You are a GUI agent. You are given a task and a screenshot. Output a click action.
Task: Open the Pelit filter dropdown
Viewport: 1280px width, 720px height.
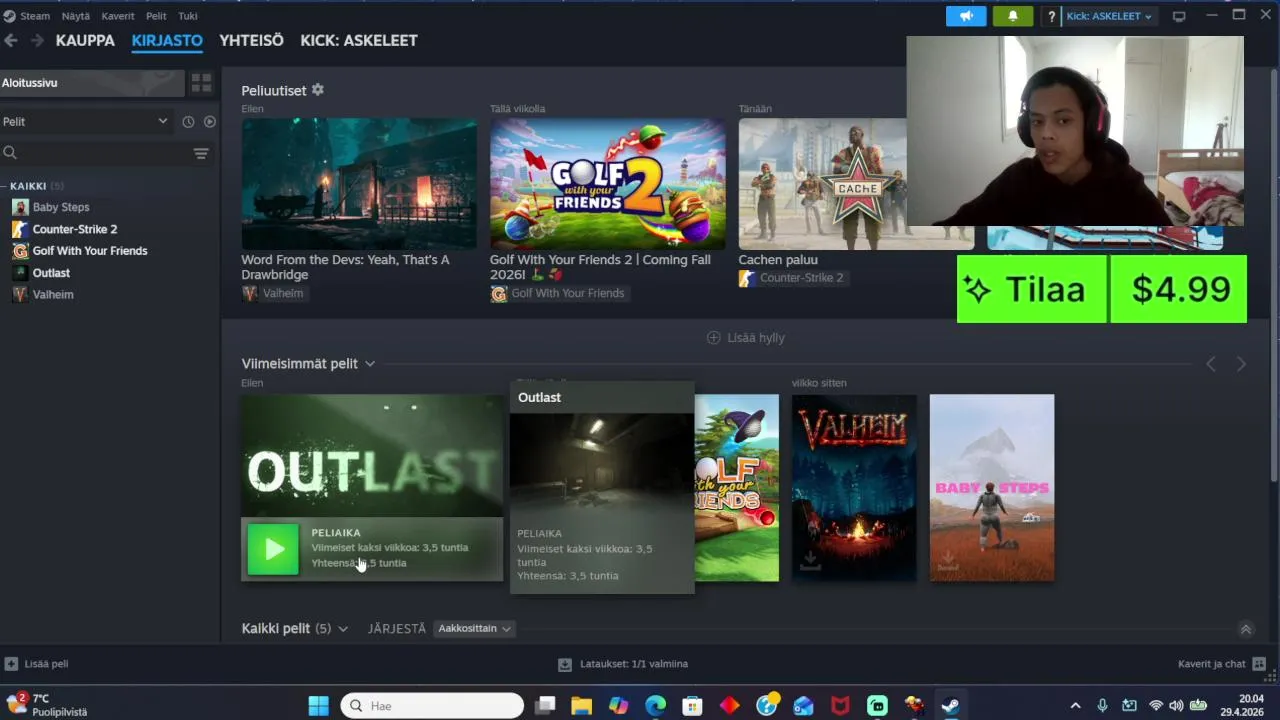tap(85, 121)
